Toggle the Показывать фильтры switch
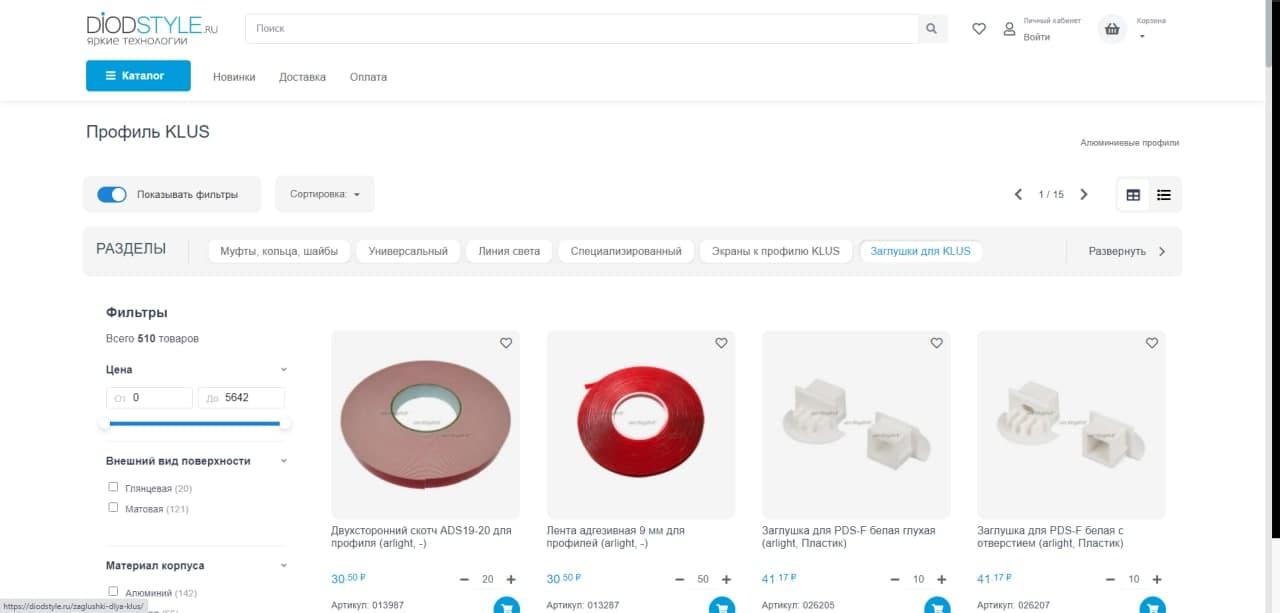This screenshot has height=613, width=1280. point(112,195)
